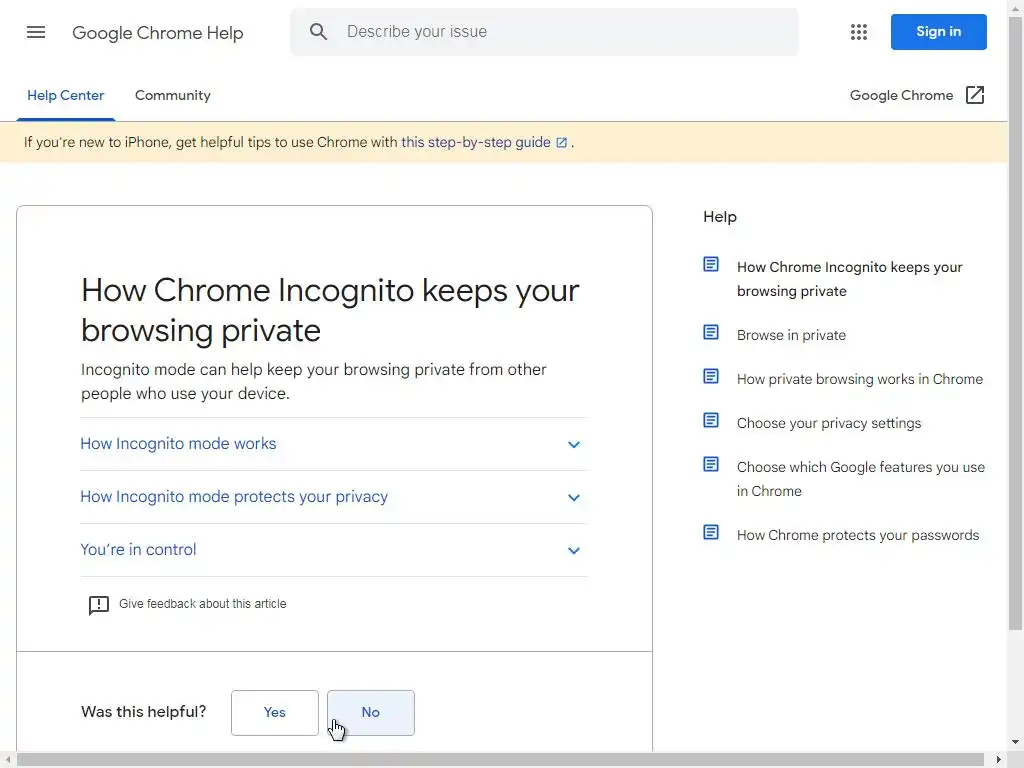Open sidebar link How private browsing works in Chrome

pos(859,379)
